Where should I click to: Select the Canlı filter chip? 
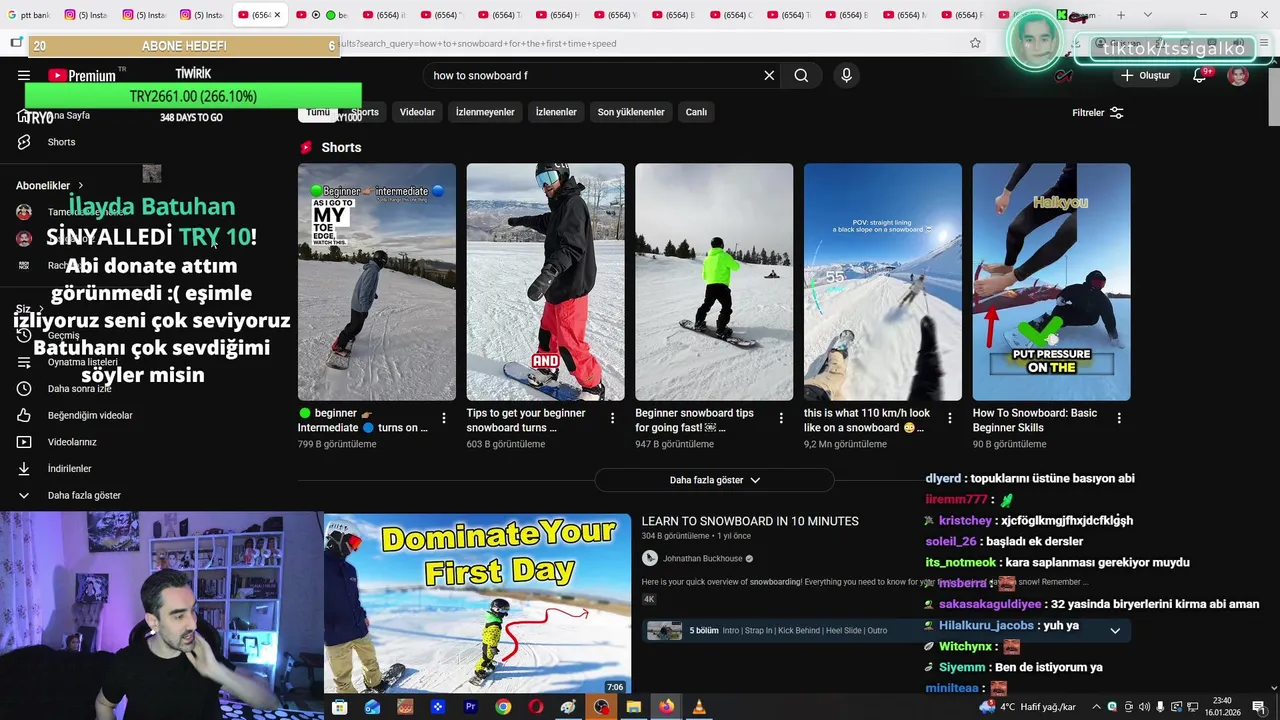tap(696, 112)
